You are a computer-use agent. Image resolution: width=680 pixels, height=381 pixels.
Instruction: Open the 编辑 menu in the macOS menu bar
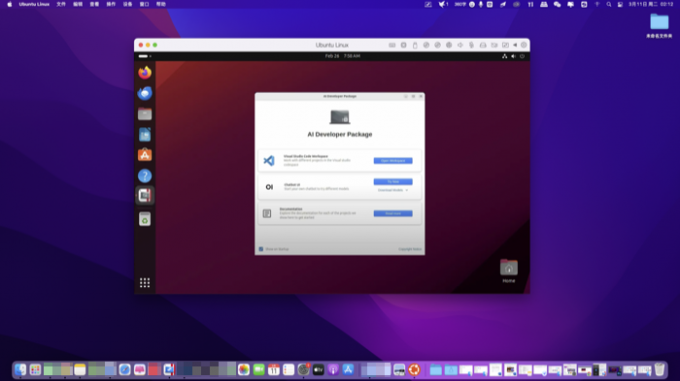[x=78, y=4]
